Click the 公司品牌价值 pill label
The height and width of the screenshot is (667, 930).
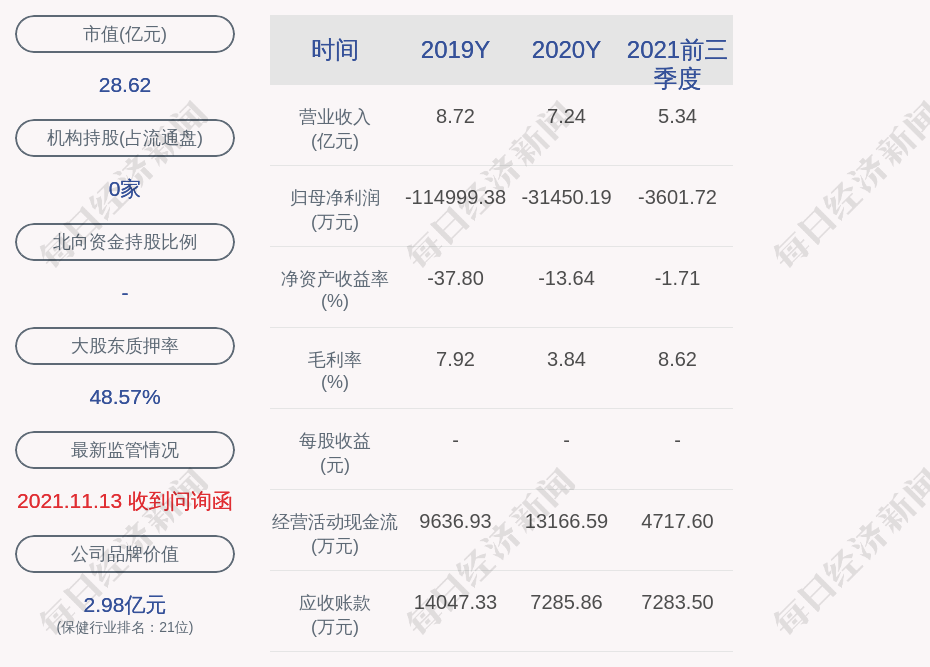tap(125, 554)
